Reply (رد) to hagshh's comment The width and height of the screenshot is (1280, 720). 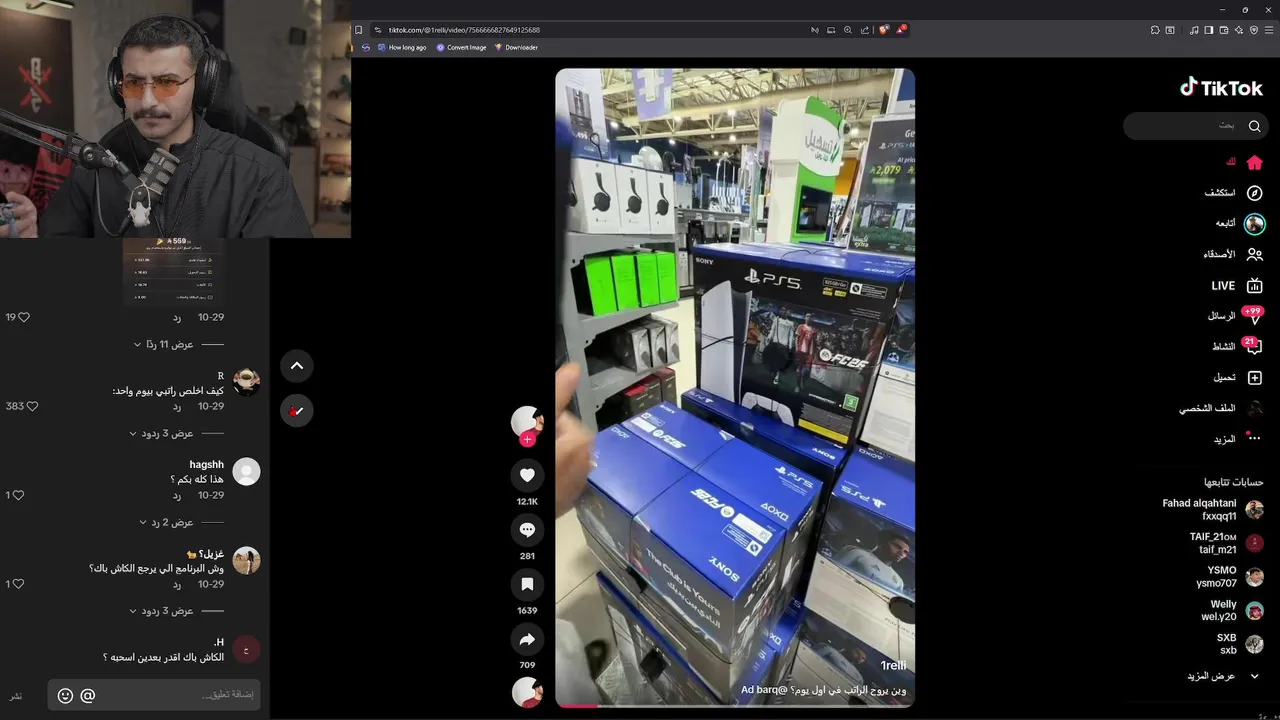pos(177,495)
